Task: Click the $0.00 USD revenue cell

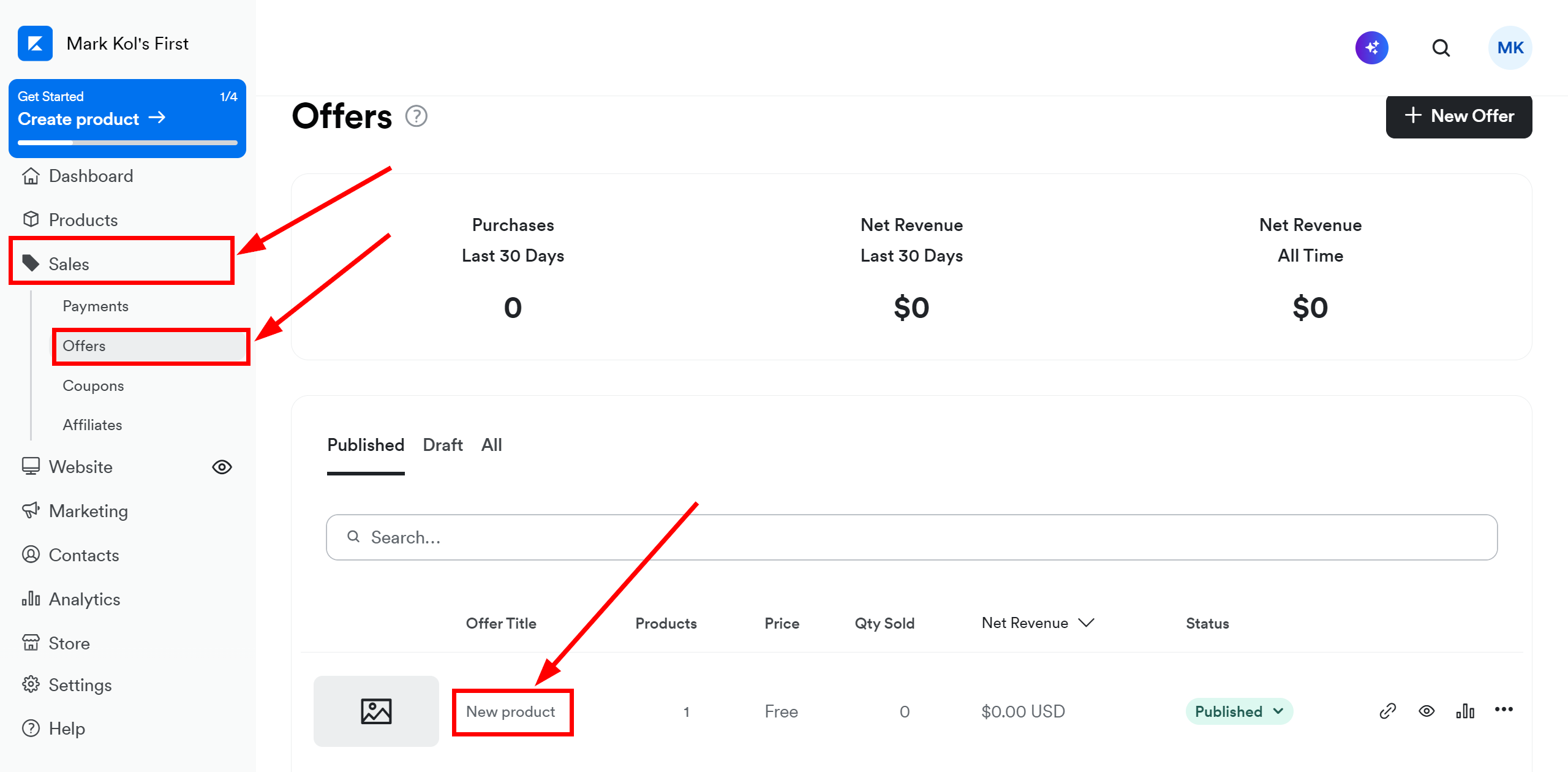Action: coord(1023,712)
